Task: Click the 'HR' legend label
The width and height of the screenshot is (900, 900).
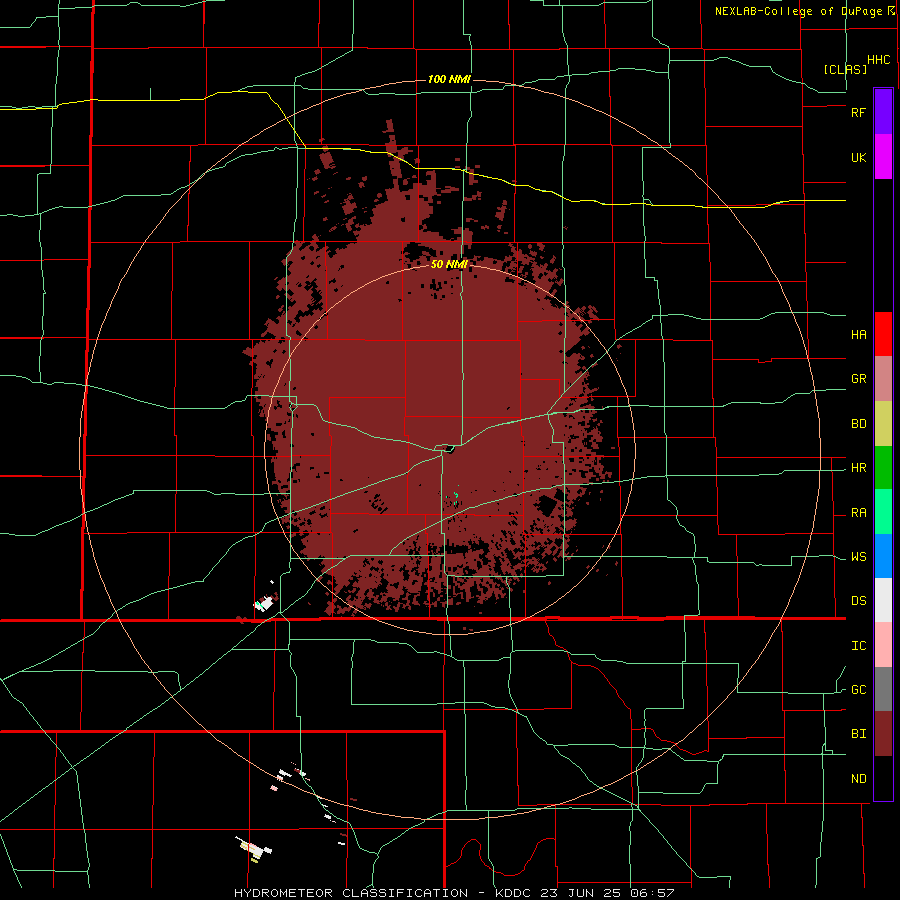Action: pyautogui.click(x=858, y=468)
